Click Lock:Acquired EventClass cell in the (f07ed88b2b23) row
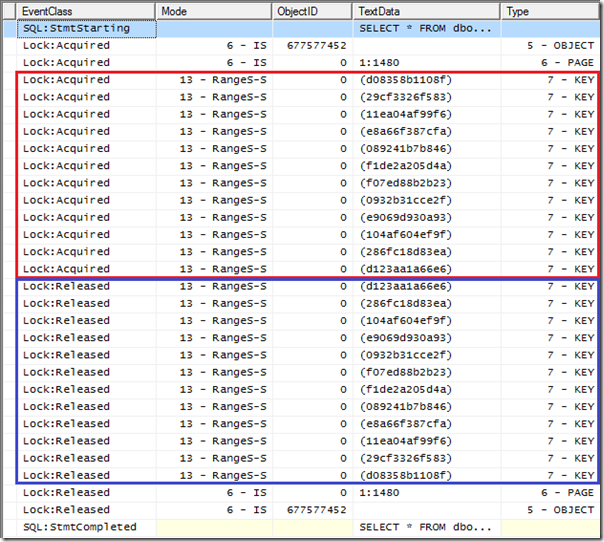This screenshot has width=604, height=542. tap(66, 183)
